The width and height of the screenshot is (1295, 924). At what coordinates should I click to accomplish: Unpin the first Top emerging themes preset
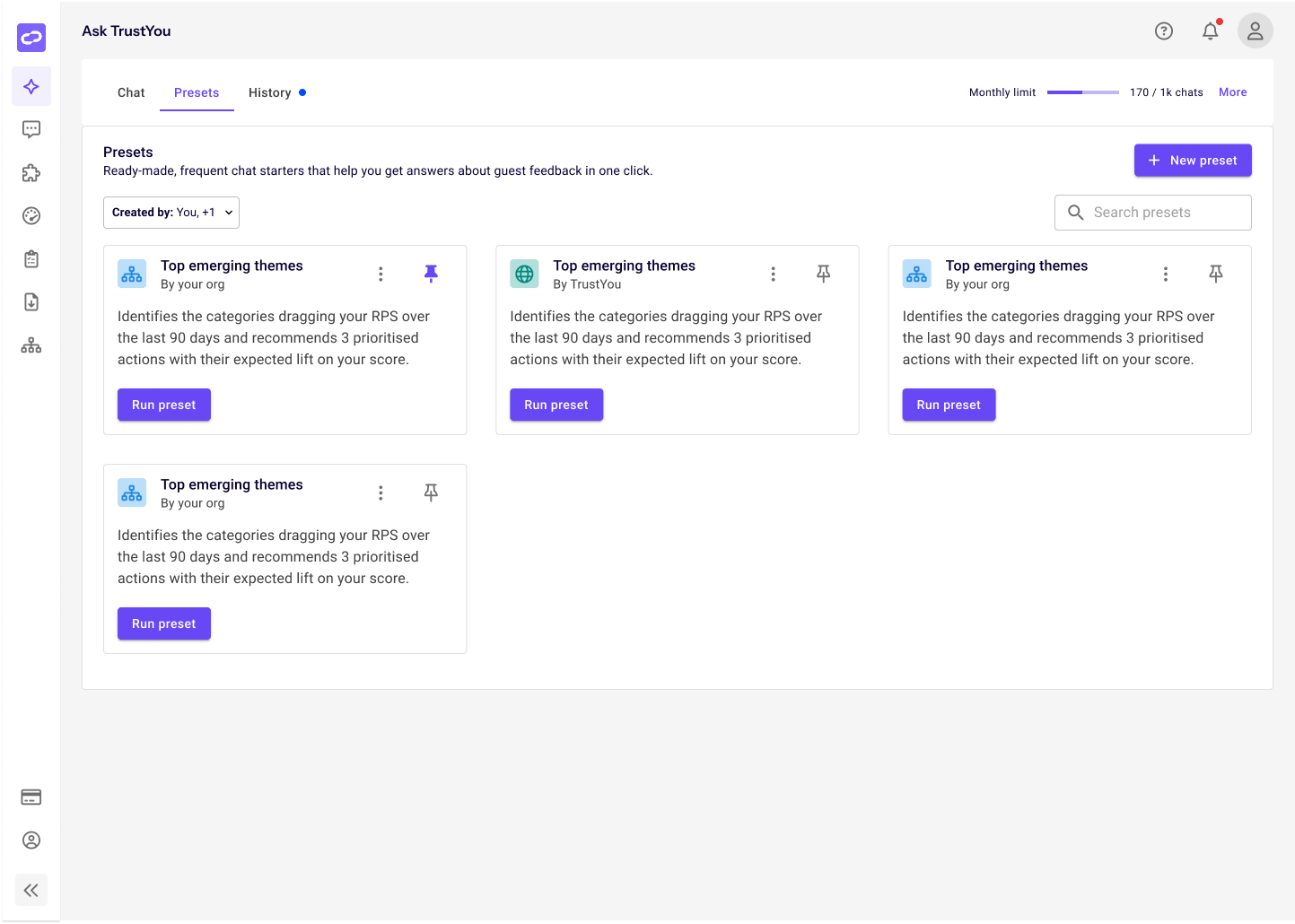coord(431,274)
